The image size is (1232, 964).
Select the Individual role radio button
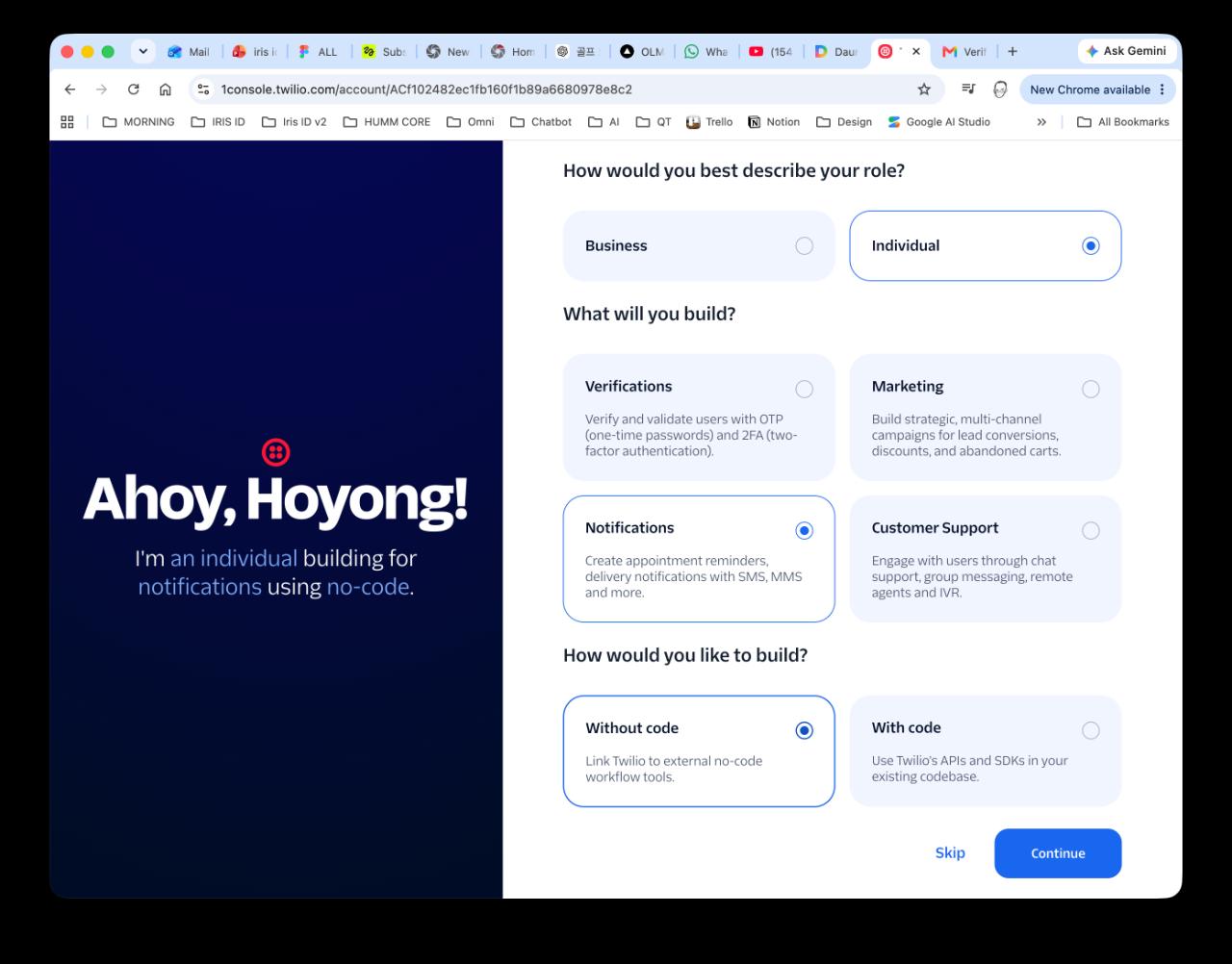pos(1091,246)
